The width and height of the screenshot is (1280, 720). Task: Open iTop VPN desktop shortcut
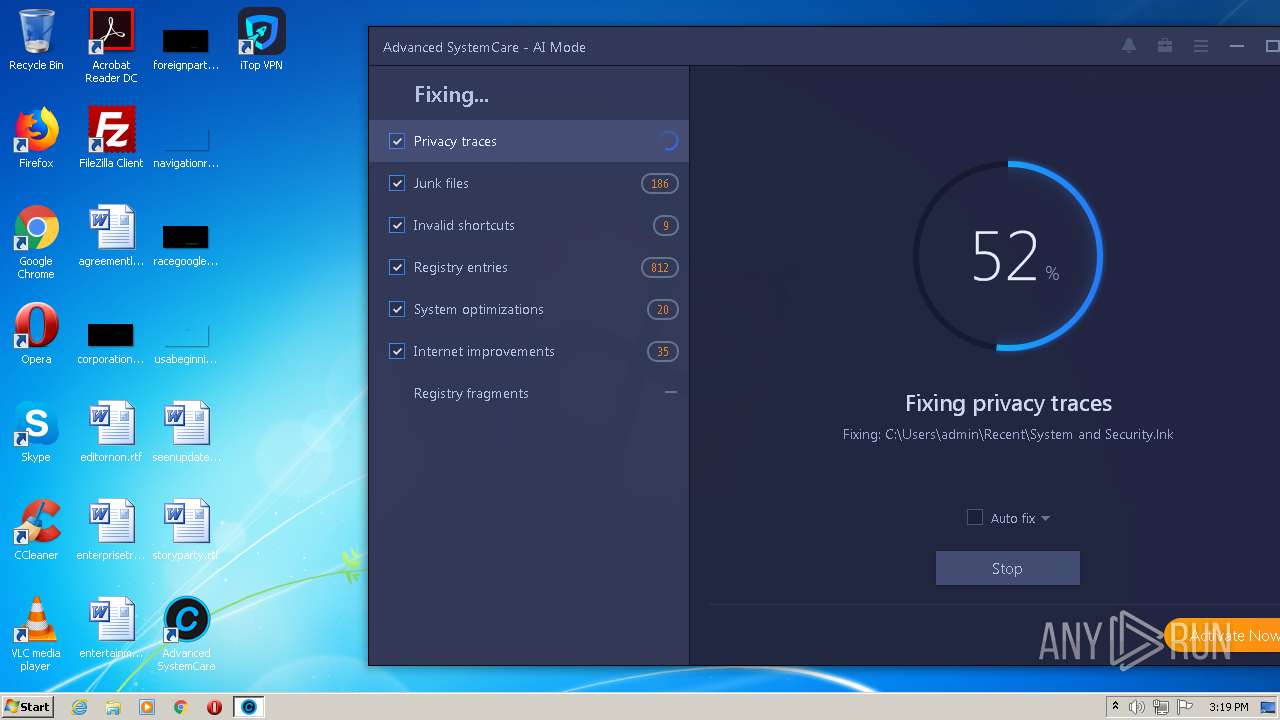point(261,40)
